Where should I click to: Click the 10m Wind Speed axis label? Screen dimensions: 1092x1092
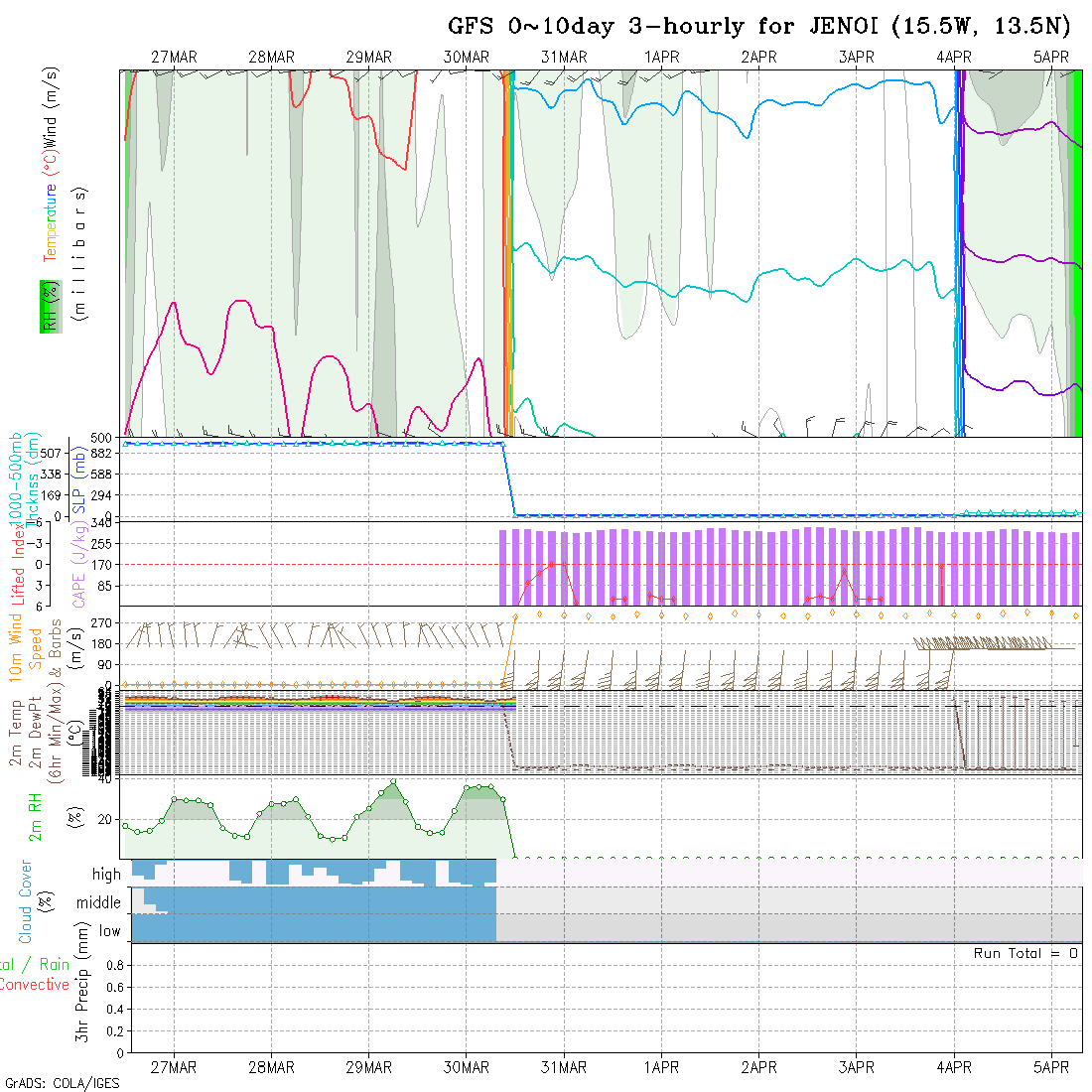17,647
